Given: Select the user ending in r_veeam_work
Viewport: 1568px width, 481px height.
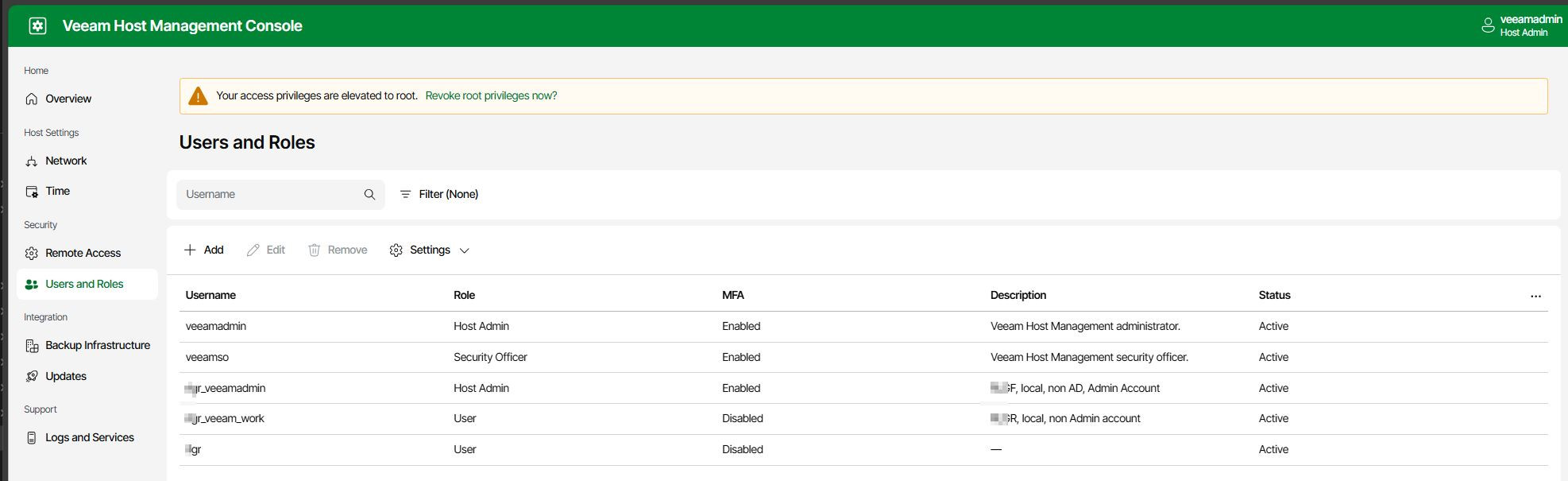Looking at the screenshot, I should tap(224, 418).
